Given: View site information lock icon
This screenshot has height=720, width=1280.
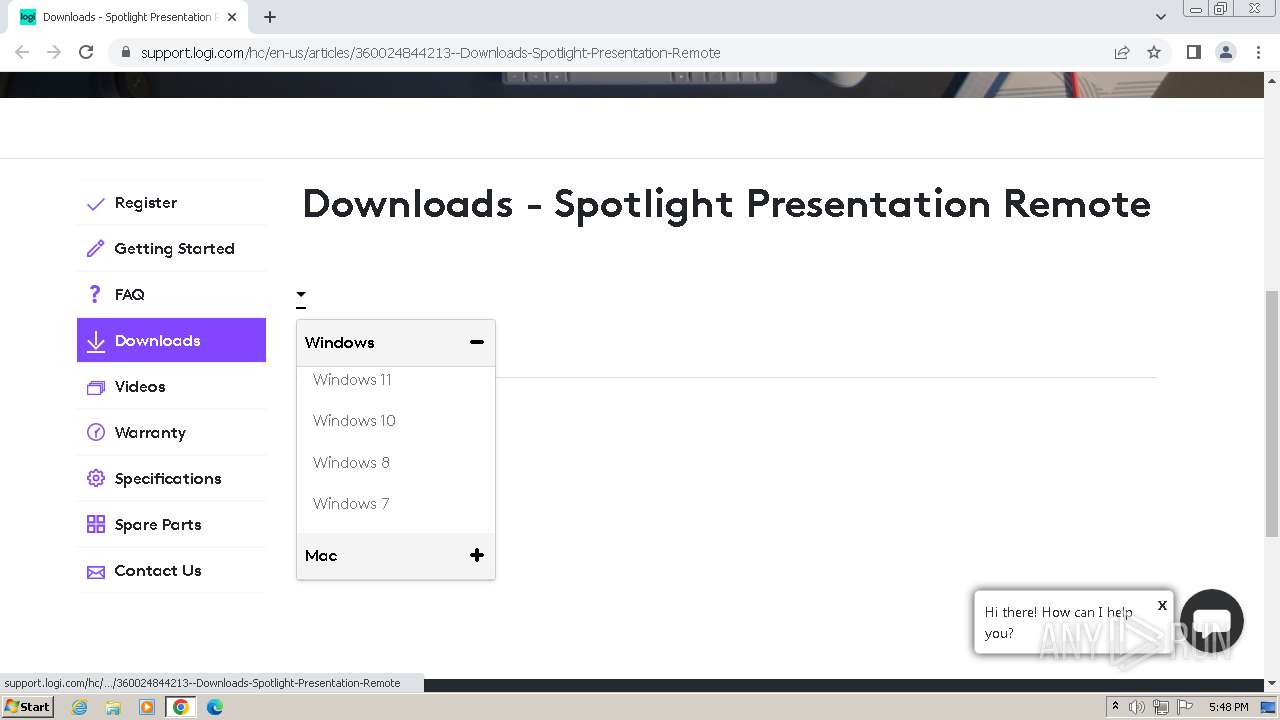Looking at the screenshot, I should tap(125, 52).
